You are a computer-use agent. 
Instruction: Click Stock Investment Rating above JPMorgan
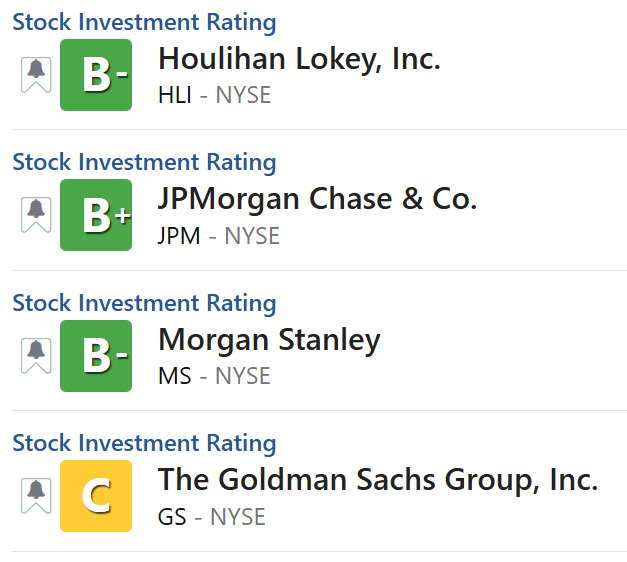tap(144, 162)
